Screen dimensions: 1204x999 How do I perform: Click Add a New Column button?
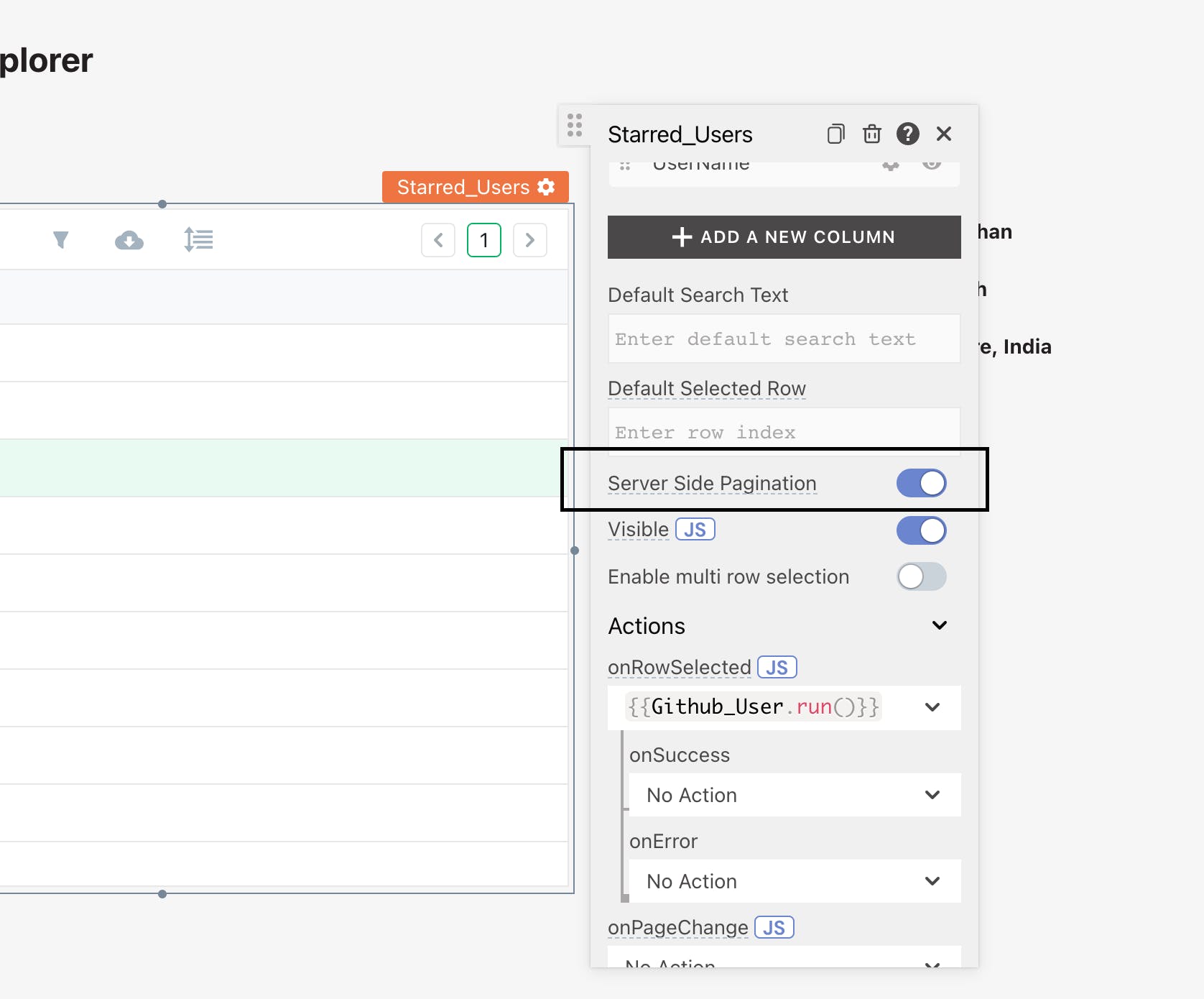pyautogui.click(x=784, y=237)
